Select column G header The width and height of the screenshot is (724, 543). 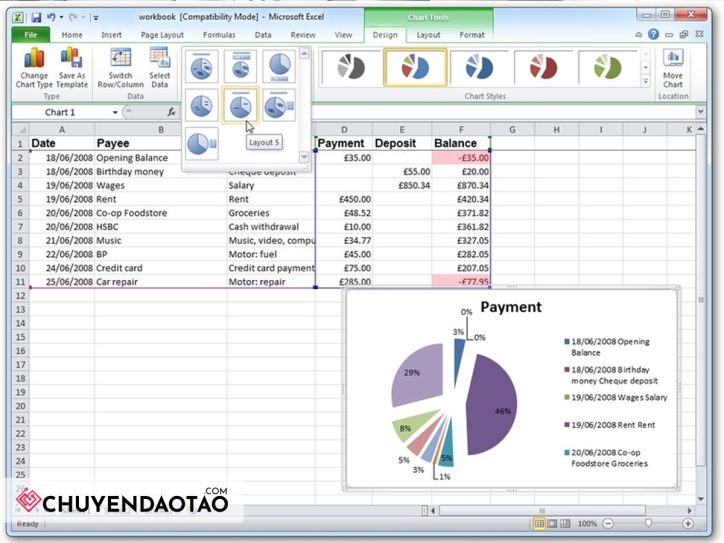tap(512, 129)
